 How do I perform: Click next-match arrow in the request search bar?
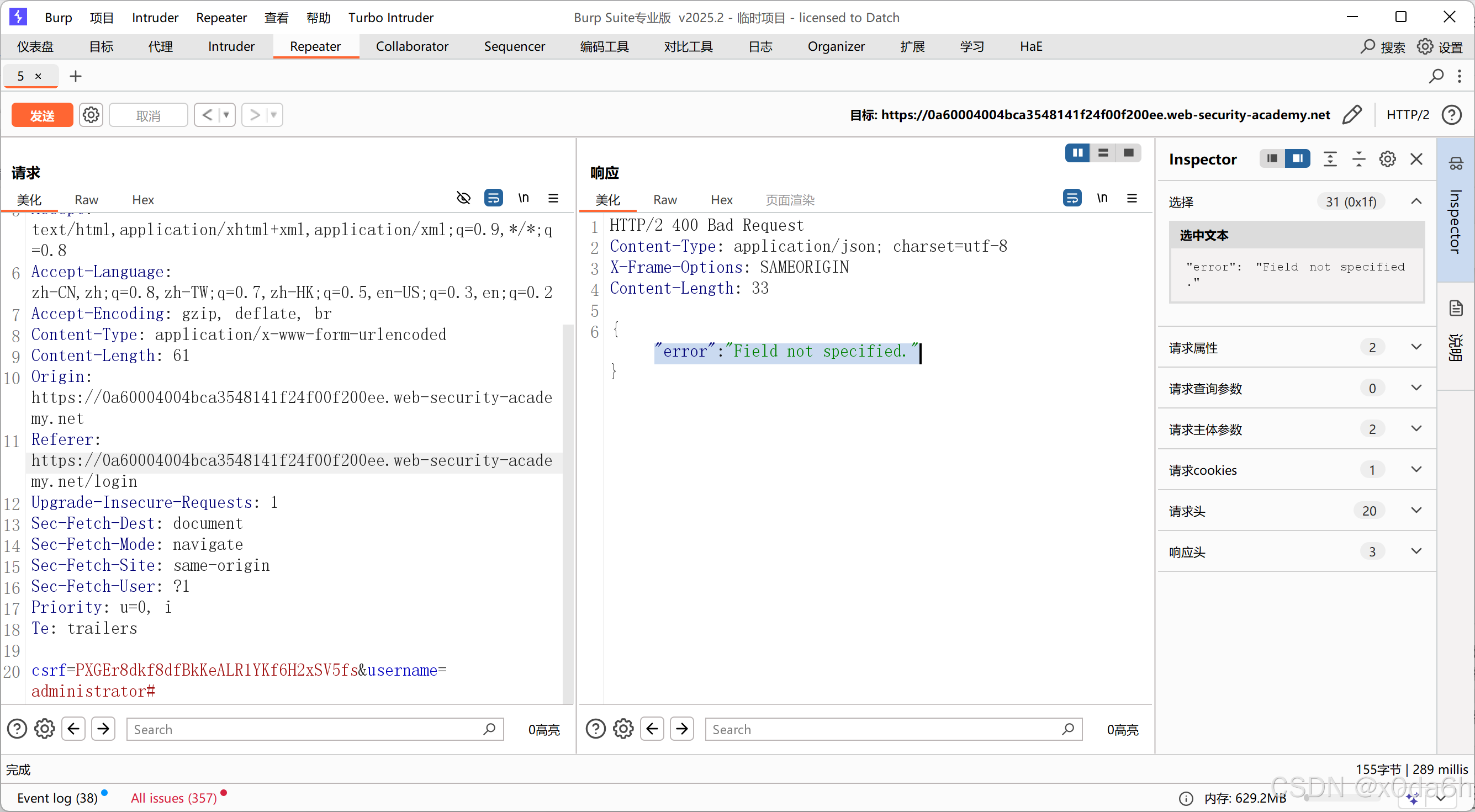[104, 729]
